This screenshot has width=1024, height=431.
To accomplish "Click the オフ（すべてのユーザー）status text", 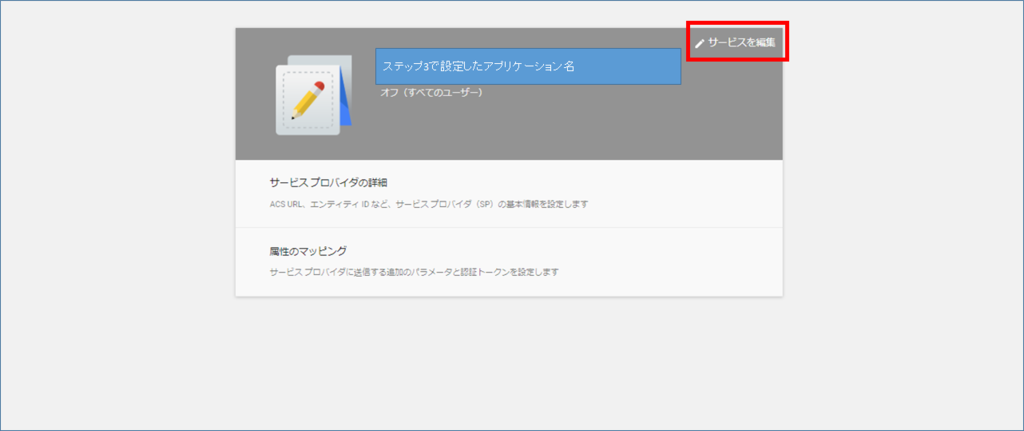I will click(x=432, y=93).
